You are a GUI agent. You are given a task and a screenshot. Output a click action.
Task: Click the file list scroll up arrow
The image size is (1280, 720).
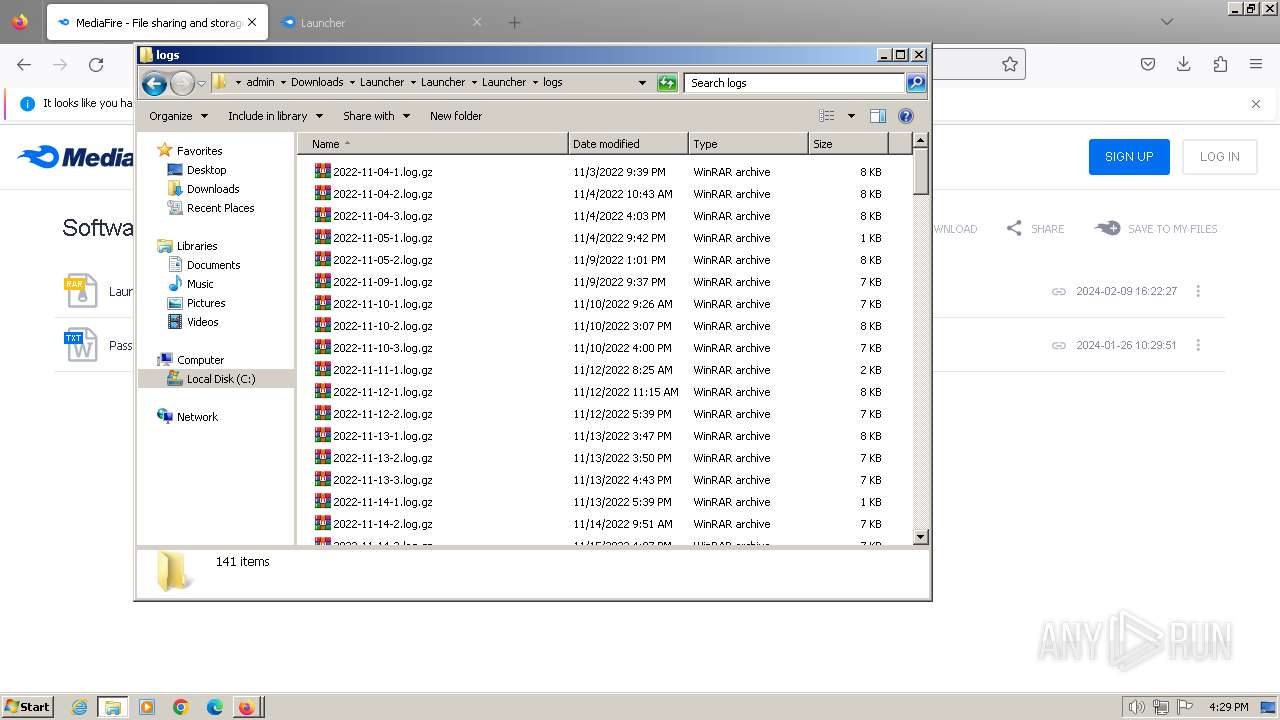[921, 143]
